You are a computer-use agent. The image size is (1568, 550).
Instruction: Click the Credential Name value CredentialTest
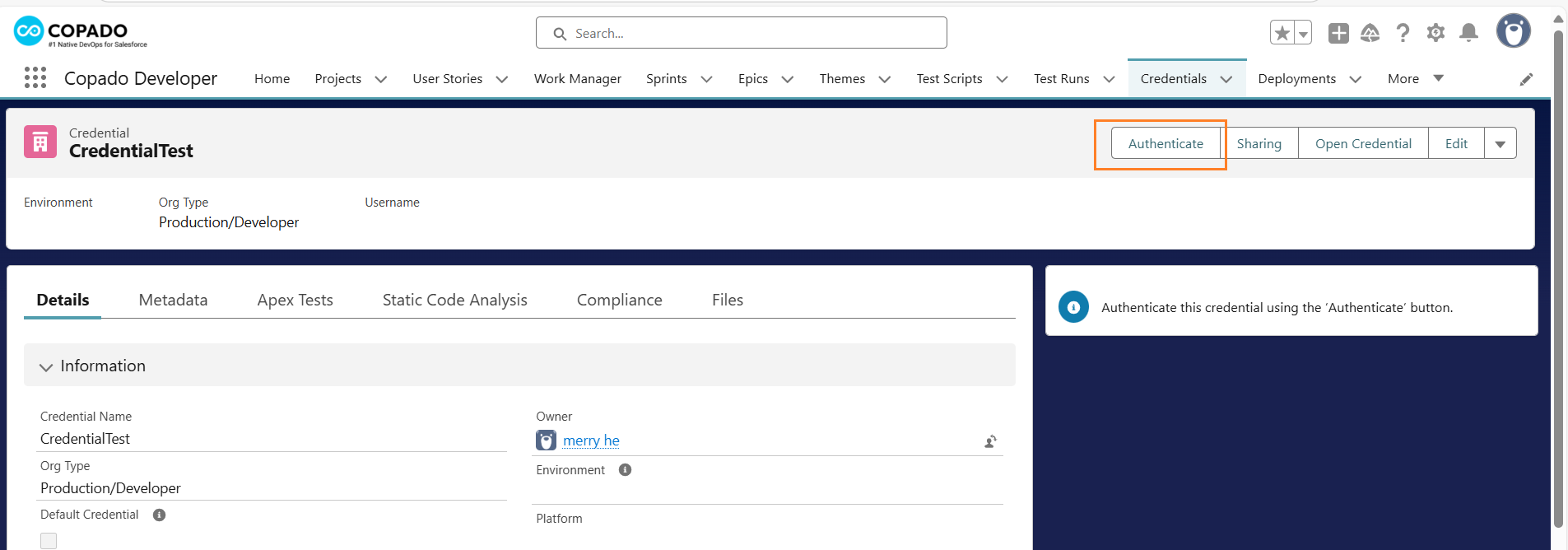pos(85,439)
